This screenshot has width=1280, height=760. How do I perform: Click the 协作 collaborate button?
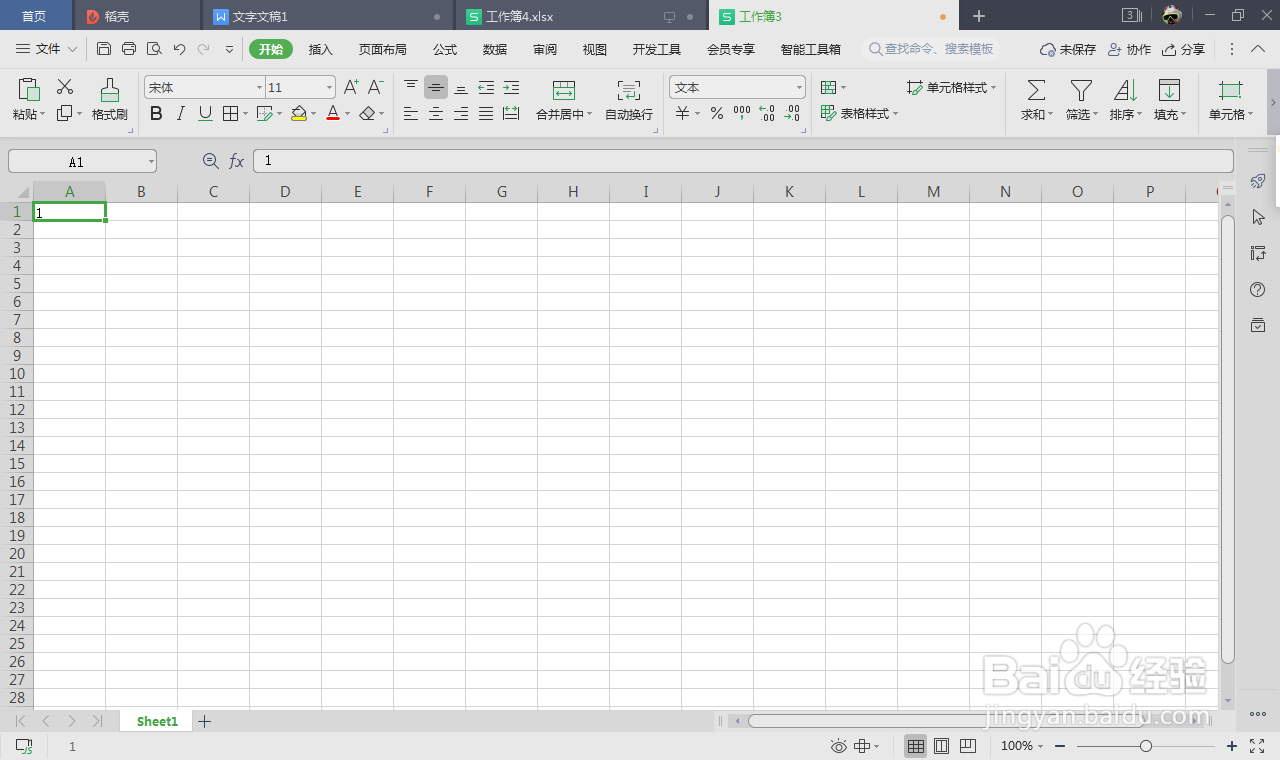pyautogui.click(x=1128, y=48)
